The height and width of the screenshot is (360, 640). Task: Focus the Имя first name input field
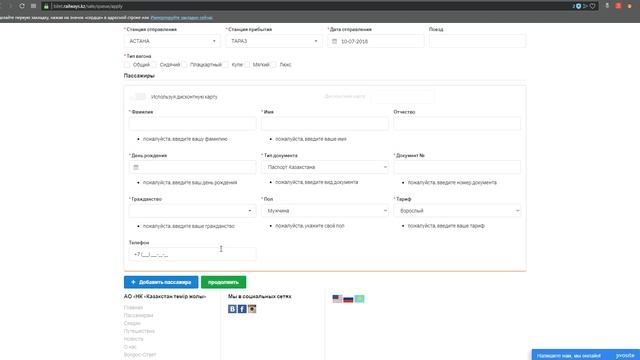tap(325, 124)
